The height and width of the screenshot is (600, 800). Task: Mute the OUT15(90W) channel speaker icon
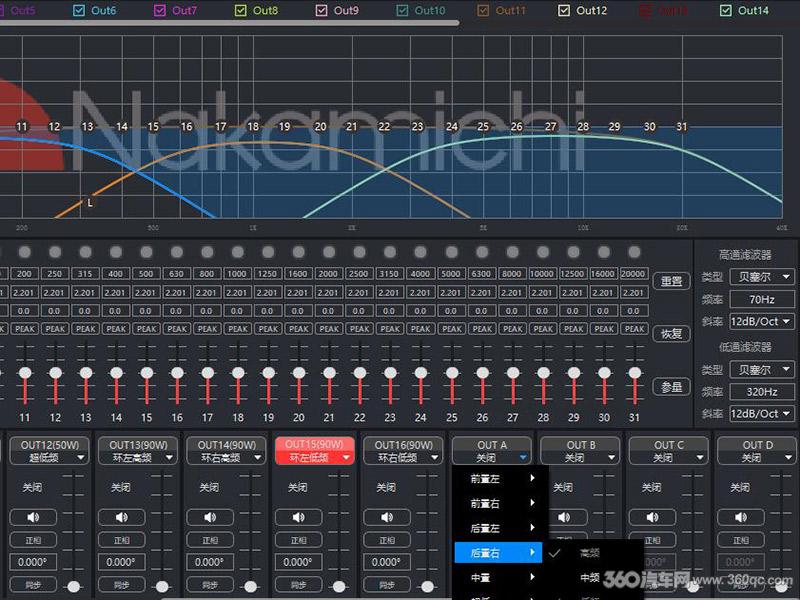pos(298,517)
